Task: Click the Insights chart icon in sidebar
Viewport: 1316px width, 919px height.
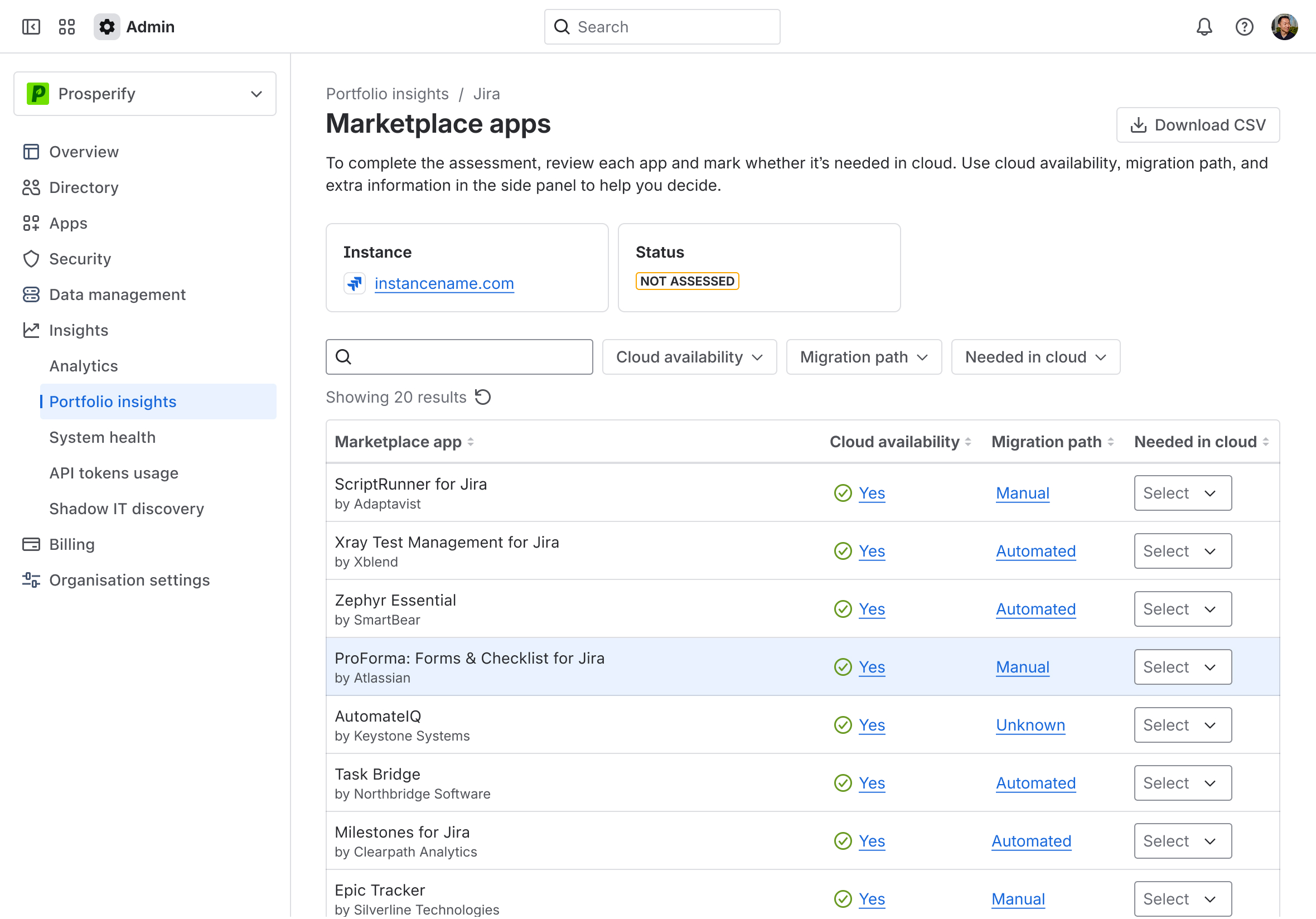Action: click(31, 330)
